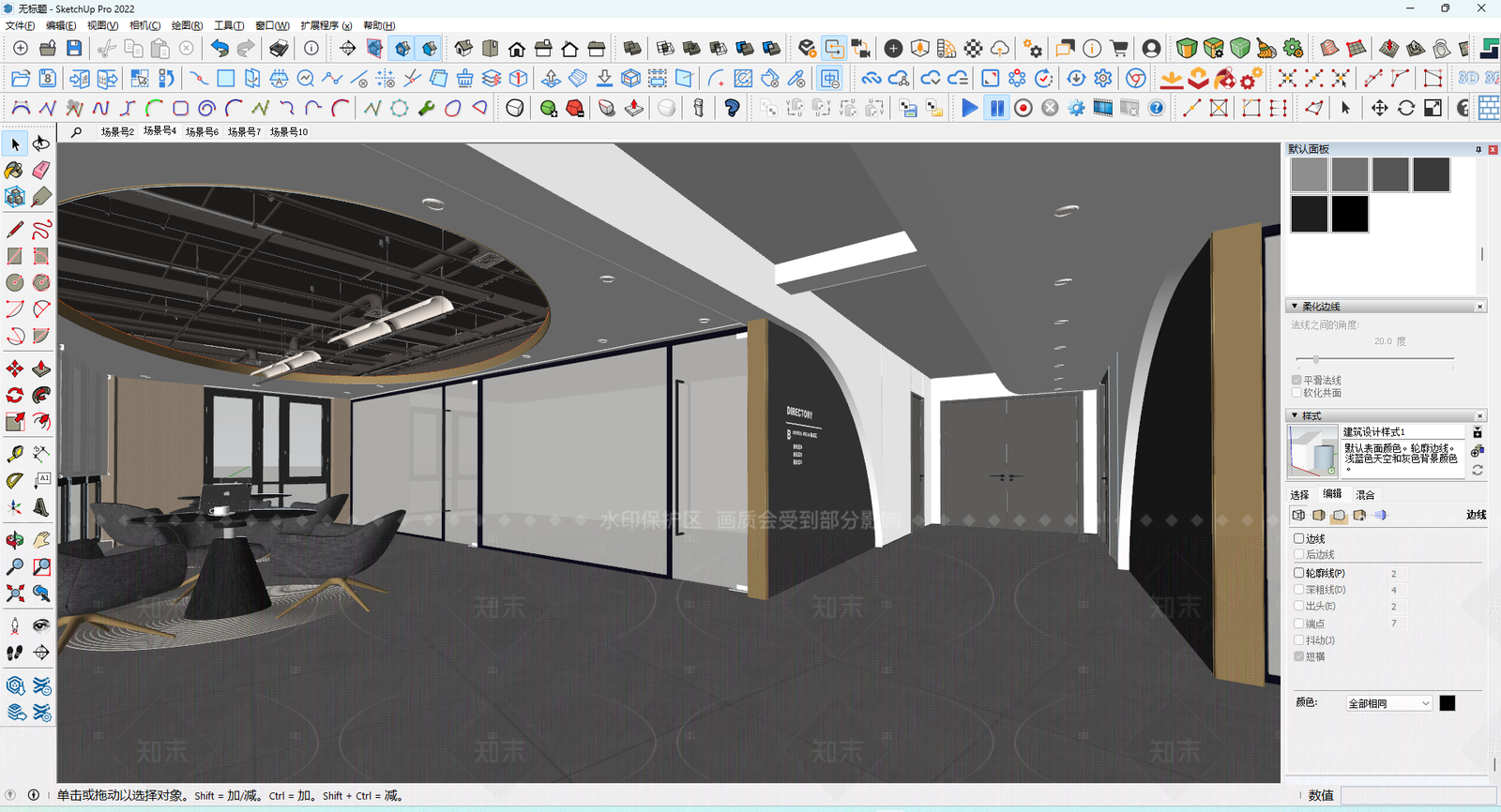Switch to the Home standard view icon
Screen dimensions: 1501x812
517,48
